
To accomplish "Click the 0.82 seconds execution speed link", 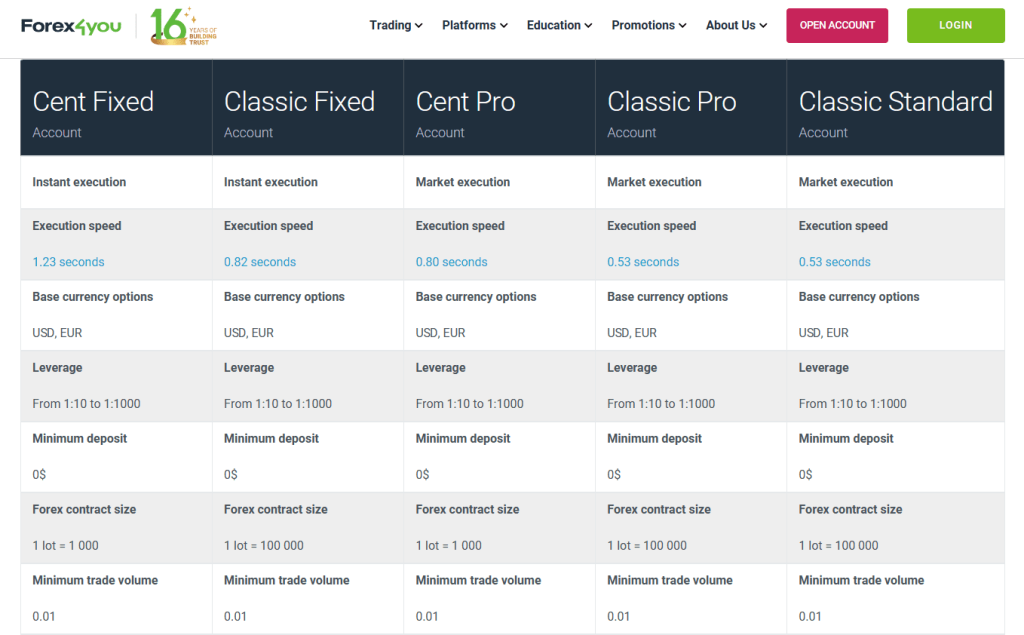I will (260, 262).
